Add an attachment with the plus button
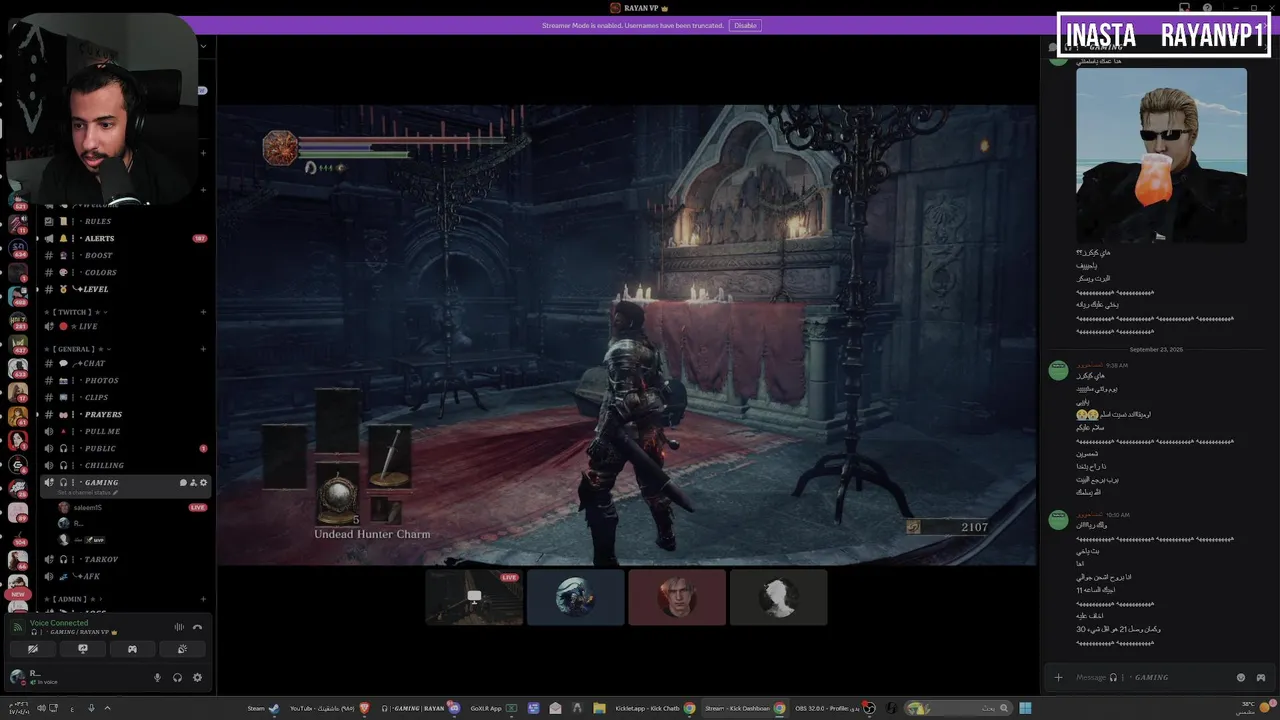This screenshot has width=1280, height=720. [1058, 677]
